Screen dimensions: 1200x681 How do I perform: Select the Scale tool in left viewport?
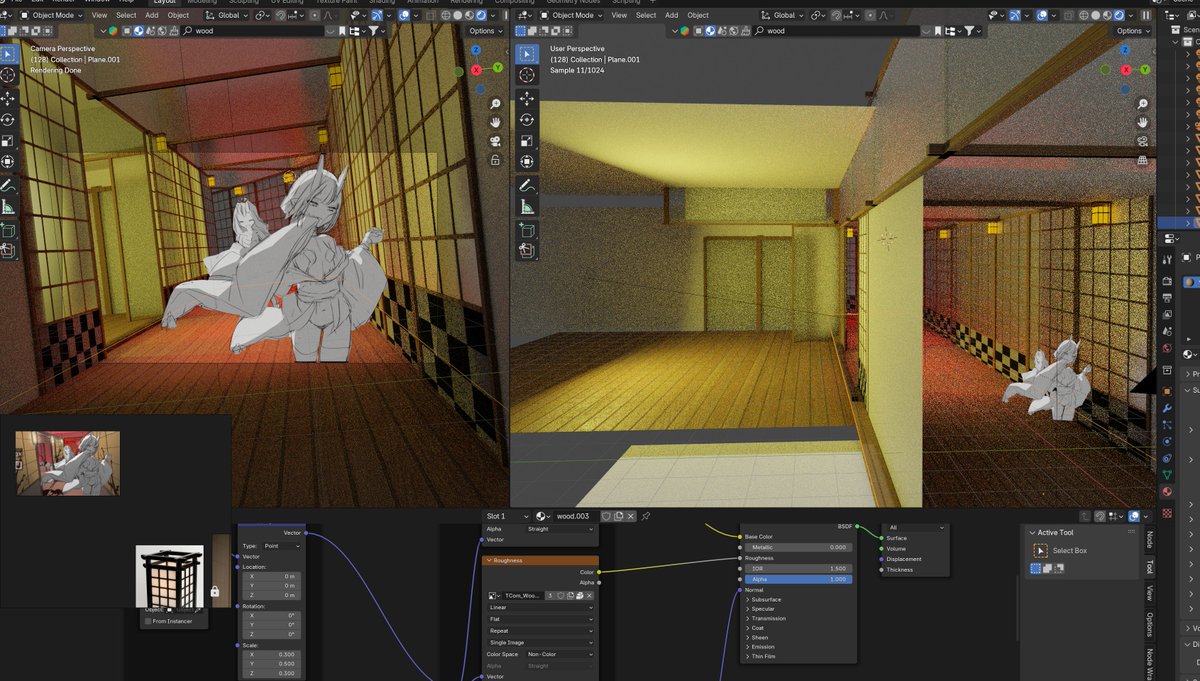tap(8, 140)
